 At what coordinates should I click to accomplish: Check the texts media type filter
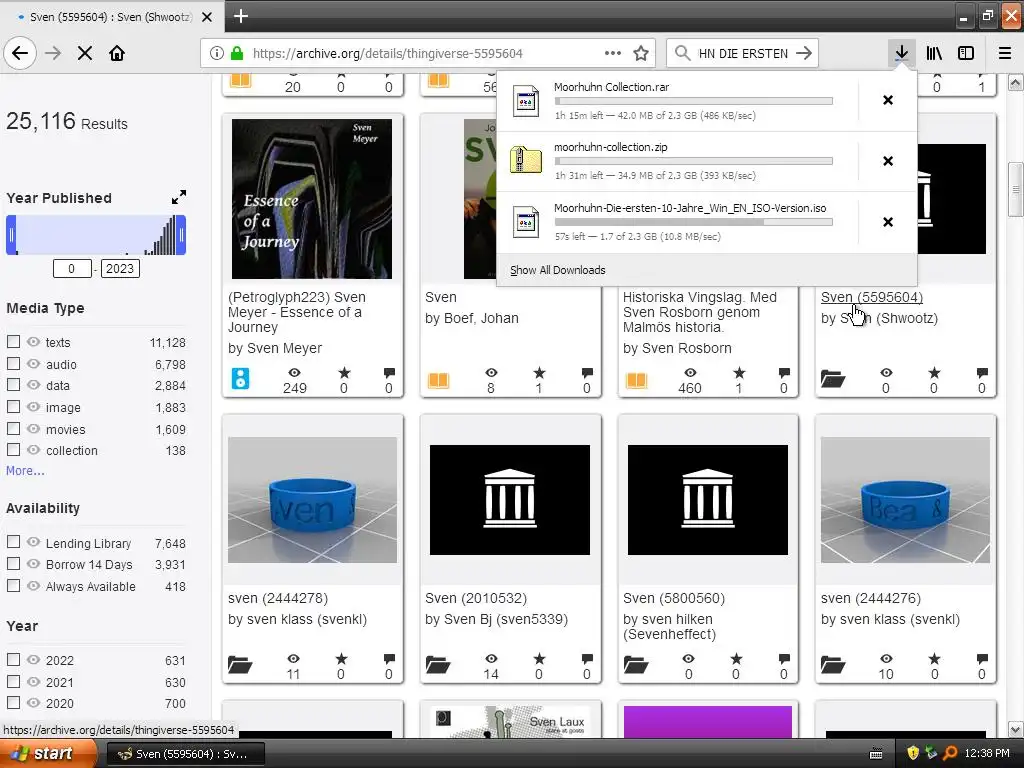pos(13,342)
